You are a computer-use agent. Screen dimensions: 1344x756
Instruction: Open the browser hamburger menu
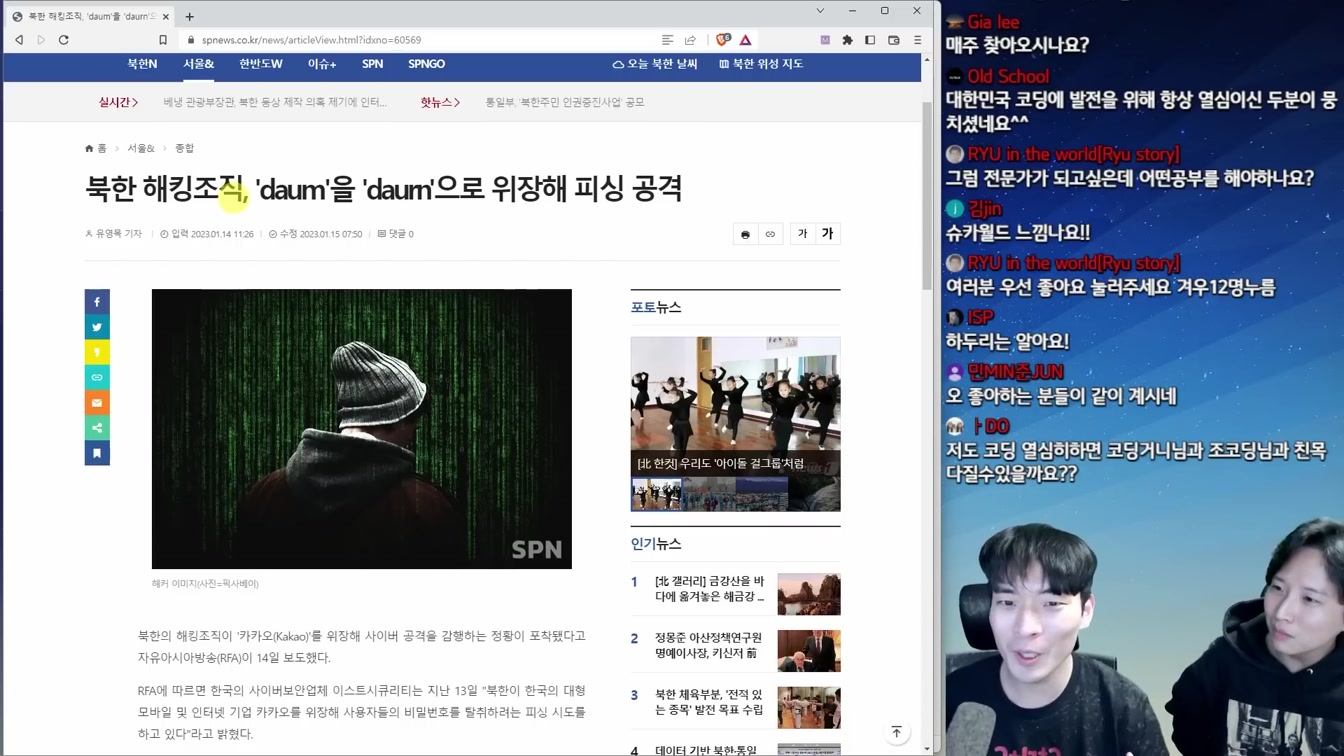pyautogui.click(x=917, y=40)
